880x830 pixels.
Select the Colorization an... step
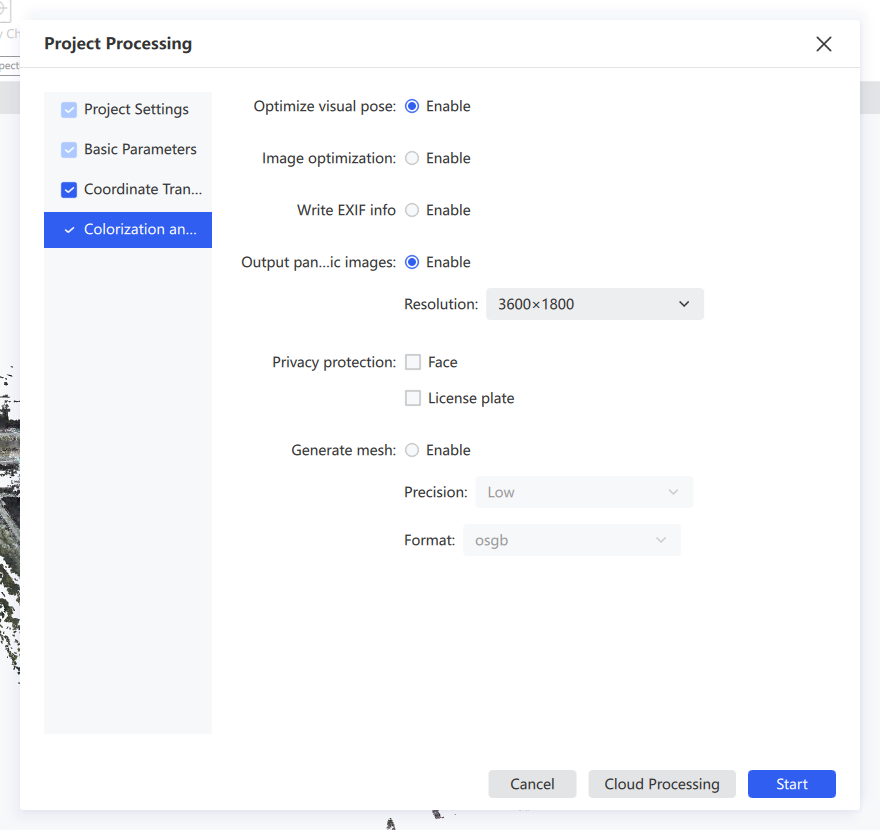click(128, 230)
